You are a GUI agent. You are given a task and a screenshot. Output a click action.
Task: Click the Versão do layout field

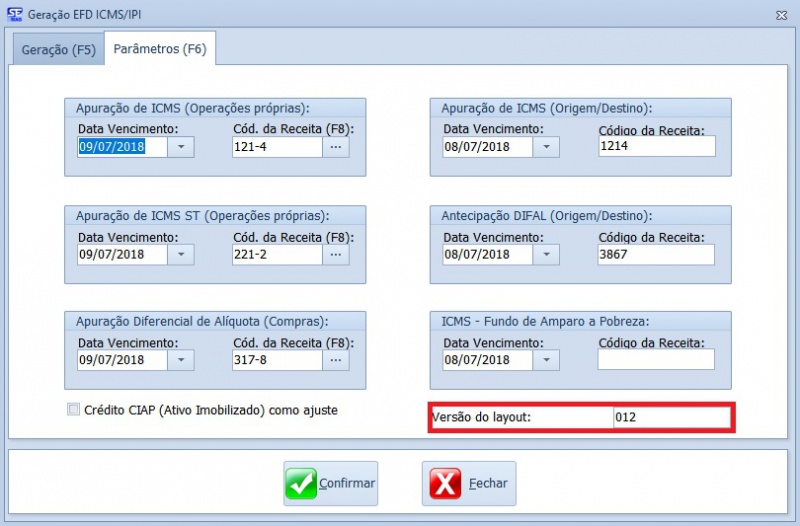[x=670, y=417]
